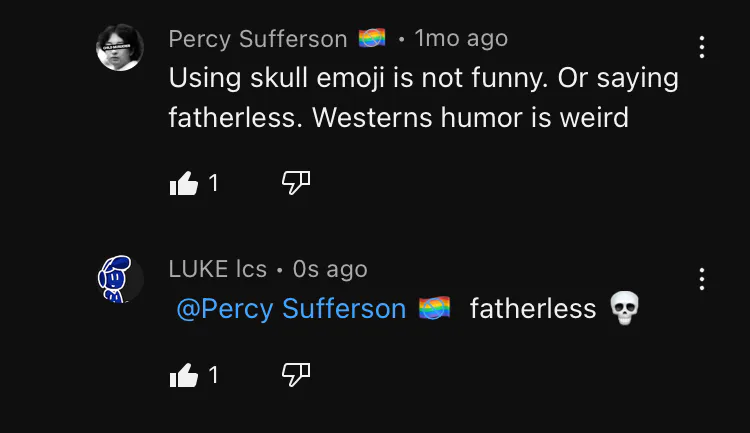The width and height of the screenshot is (750, 433).
Task: Like LUKE lcs's reply
Action: click(x=184, y=375)
